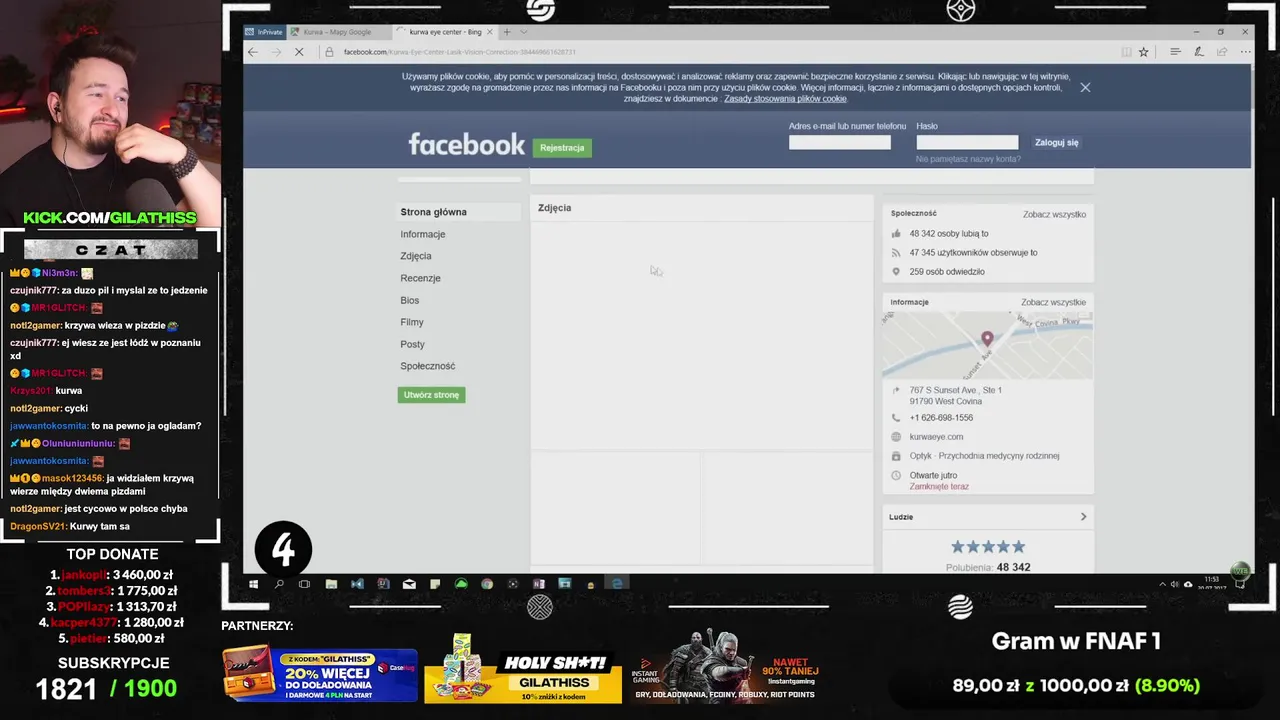Click the InPrivate badge
Screen dimensions: 1280x720
click(265, 32)
